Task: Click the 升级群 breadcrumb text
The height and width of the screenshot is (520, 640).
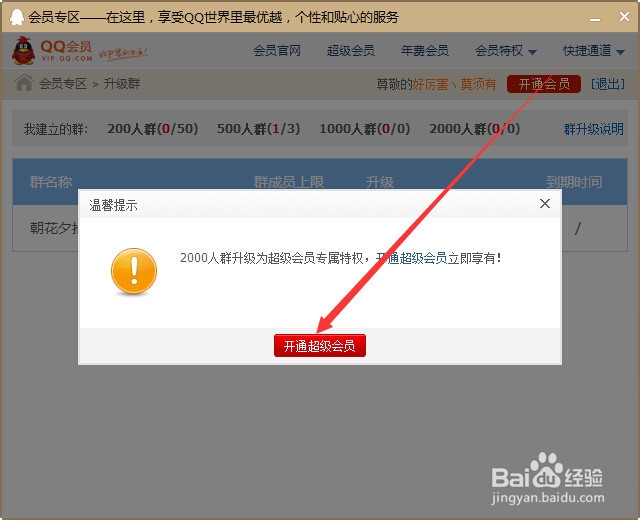Action: click(x=122, y=84)
